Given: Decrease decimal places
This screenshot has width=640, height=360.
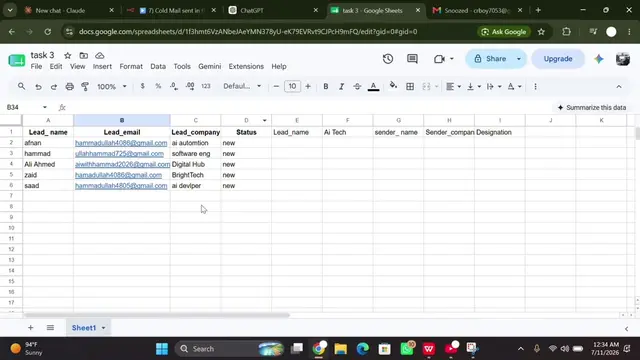Looking at the screenshot, I should pyautogui.click(x=174, y=86).
